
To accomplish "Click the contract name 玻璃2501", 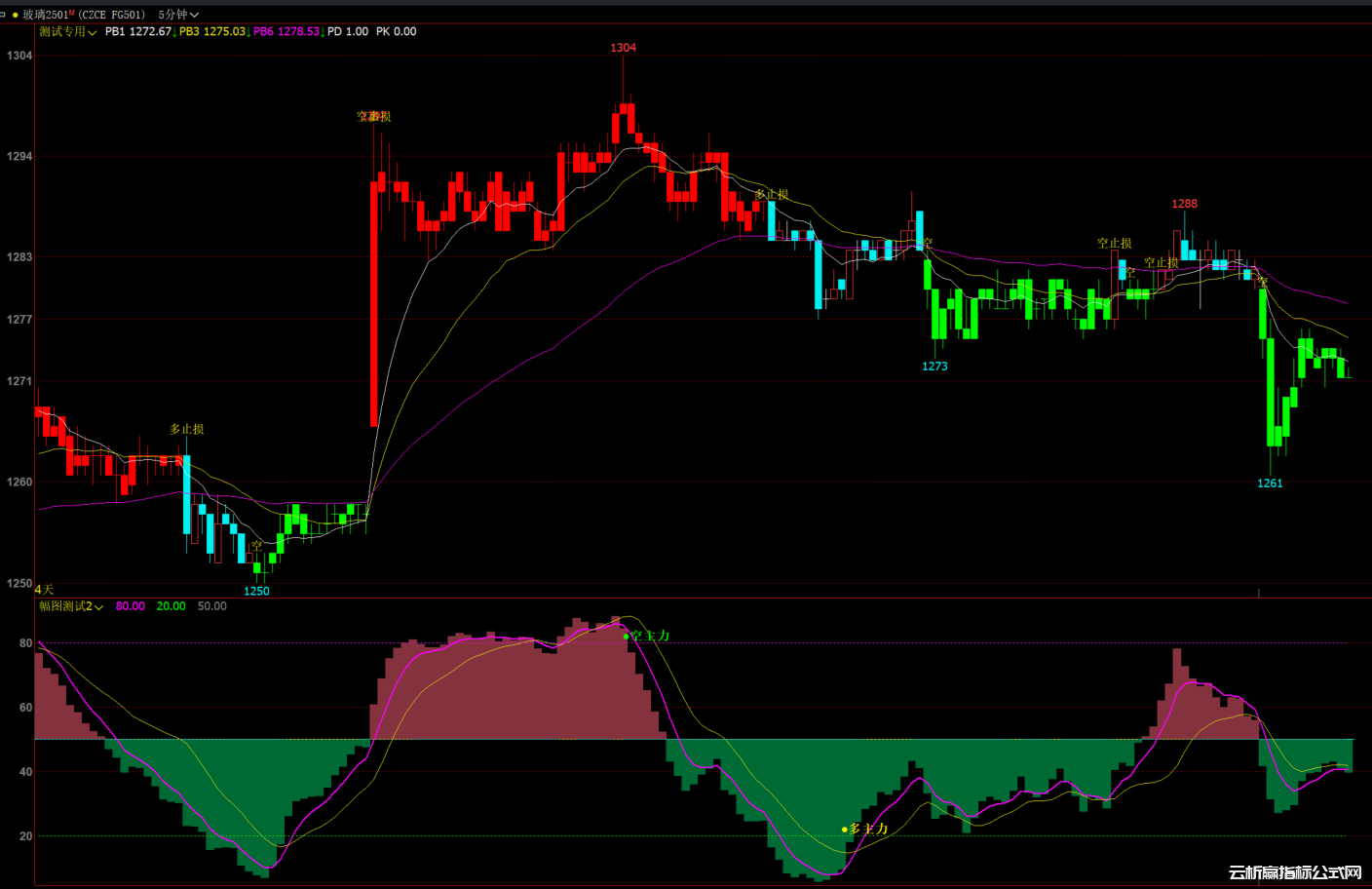I will click(x=46, y=15).
